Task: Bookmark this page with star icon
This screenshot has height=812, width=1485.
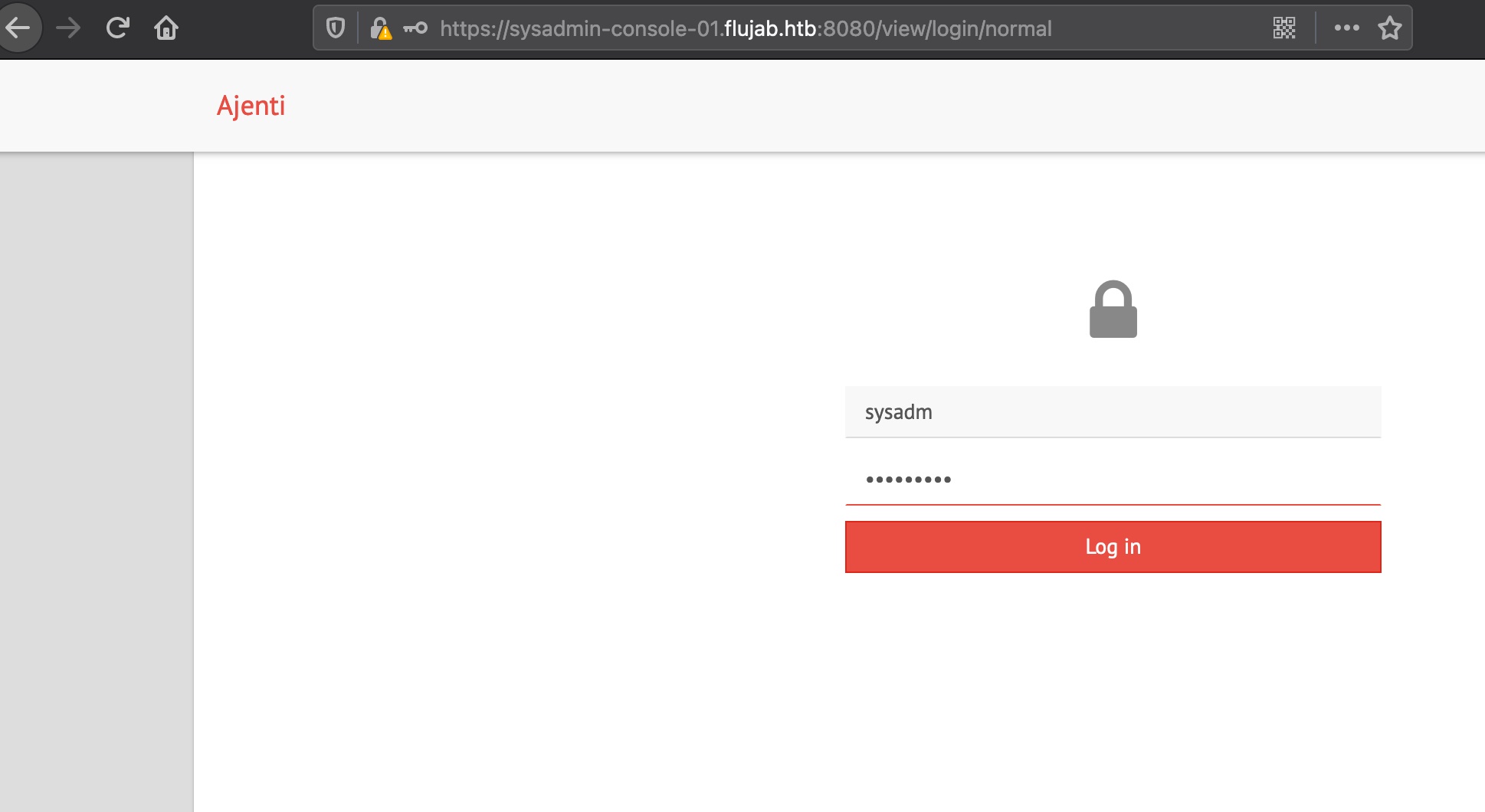Action: pyautogui.click(x=1389, y=28)
